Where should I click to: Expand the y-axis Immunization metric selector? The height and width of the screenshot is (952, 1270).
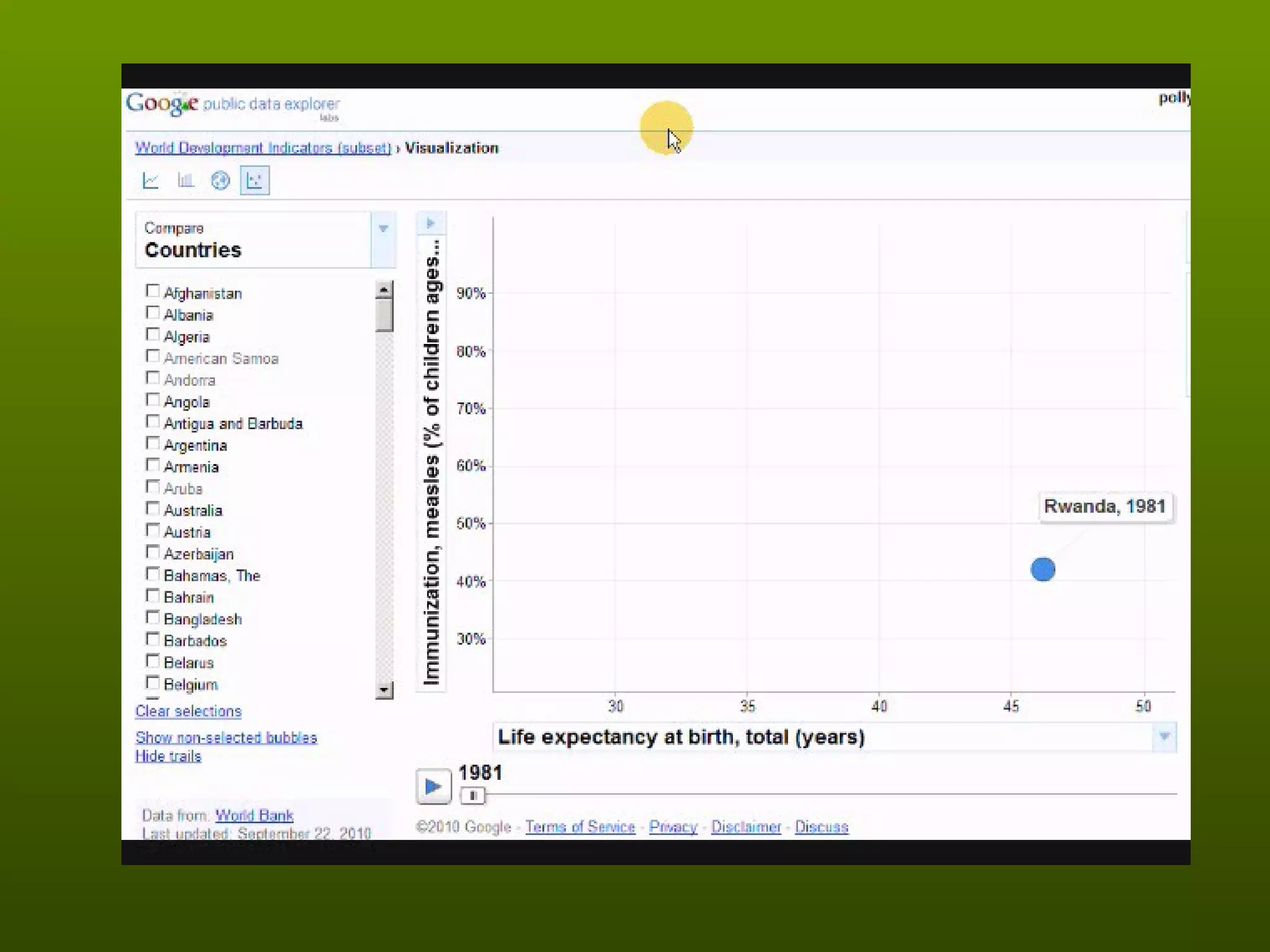click(431, 223)
